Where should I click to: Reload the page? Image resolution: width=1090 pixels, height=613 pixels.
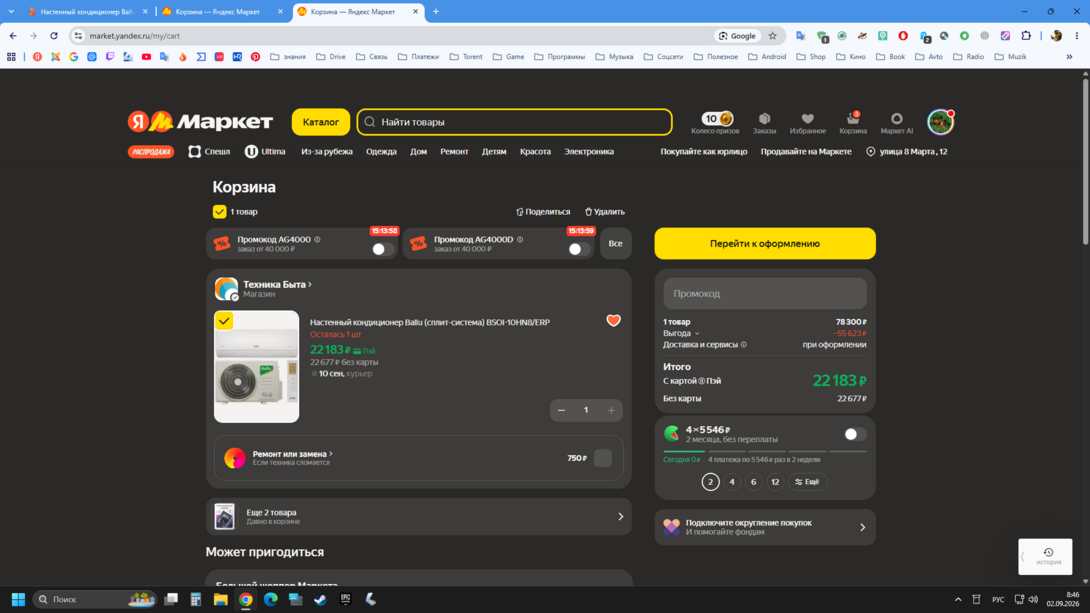click(x=54, y=35)
